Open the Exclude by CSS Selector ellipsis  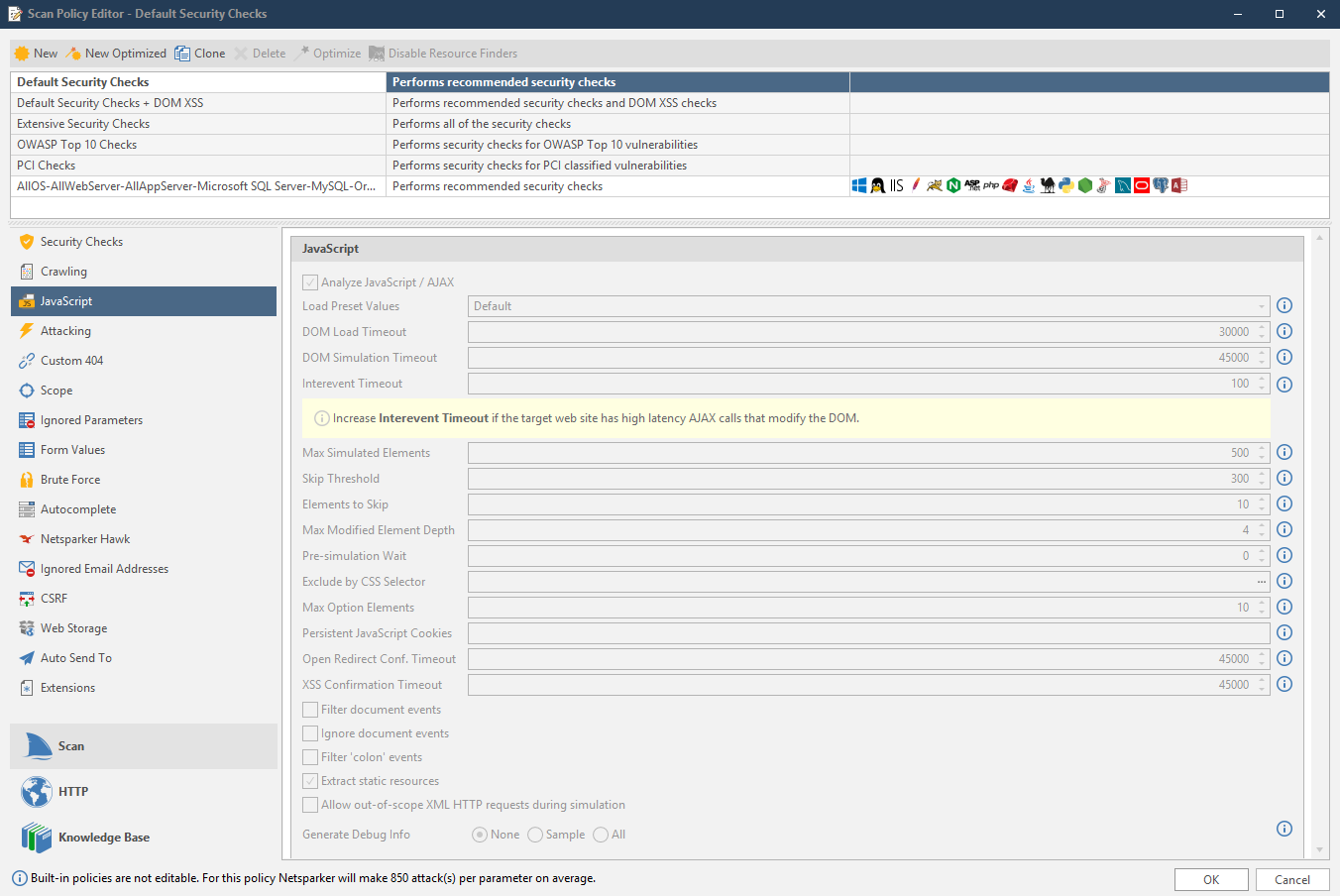[x=1262, y=582]
